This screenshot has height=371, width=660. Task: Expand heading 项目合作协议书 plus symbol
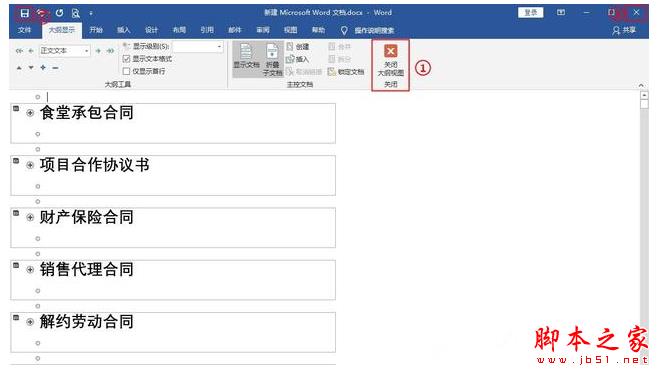(30, 165)
